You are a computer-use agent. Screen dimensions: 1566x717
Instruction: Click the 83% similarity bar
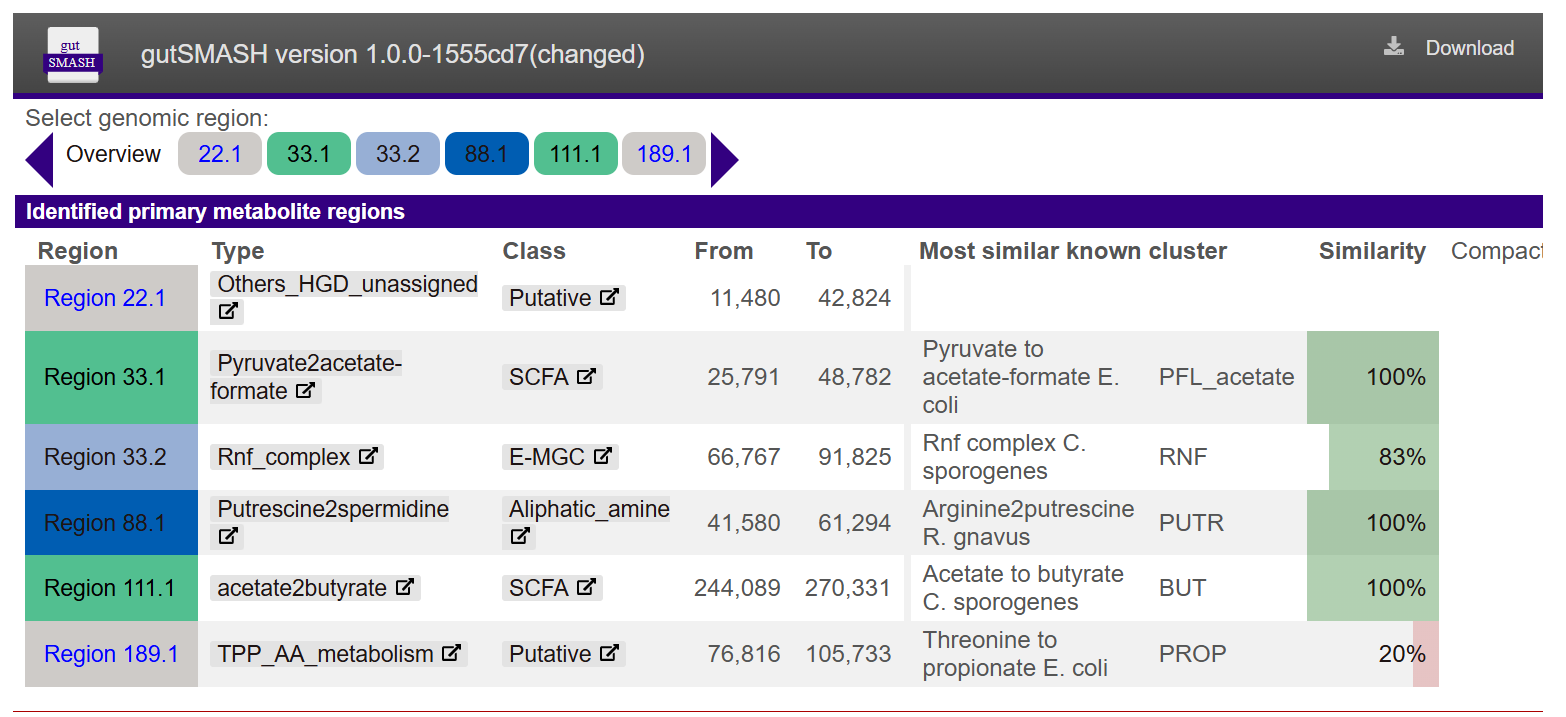[x=1383, y=457]
